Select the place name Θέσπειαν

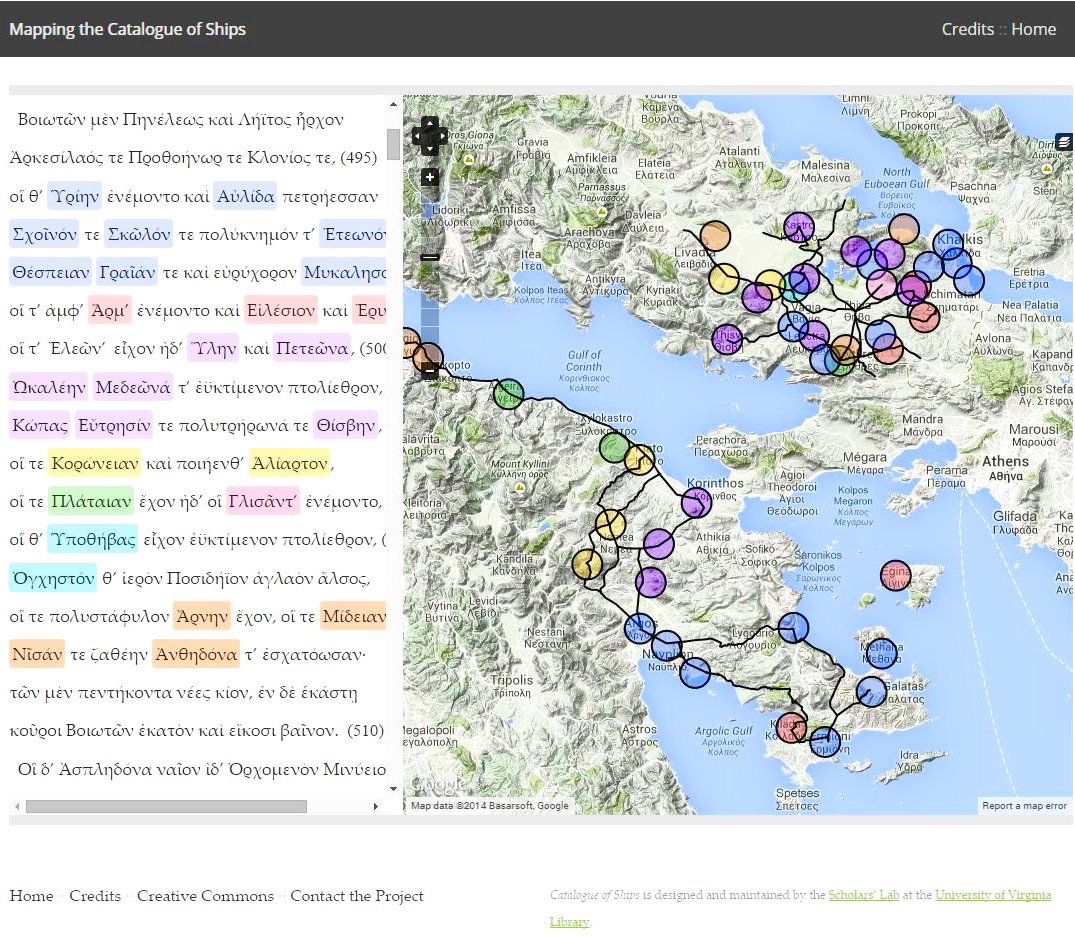(x=50, y=273)
